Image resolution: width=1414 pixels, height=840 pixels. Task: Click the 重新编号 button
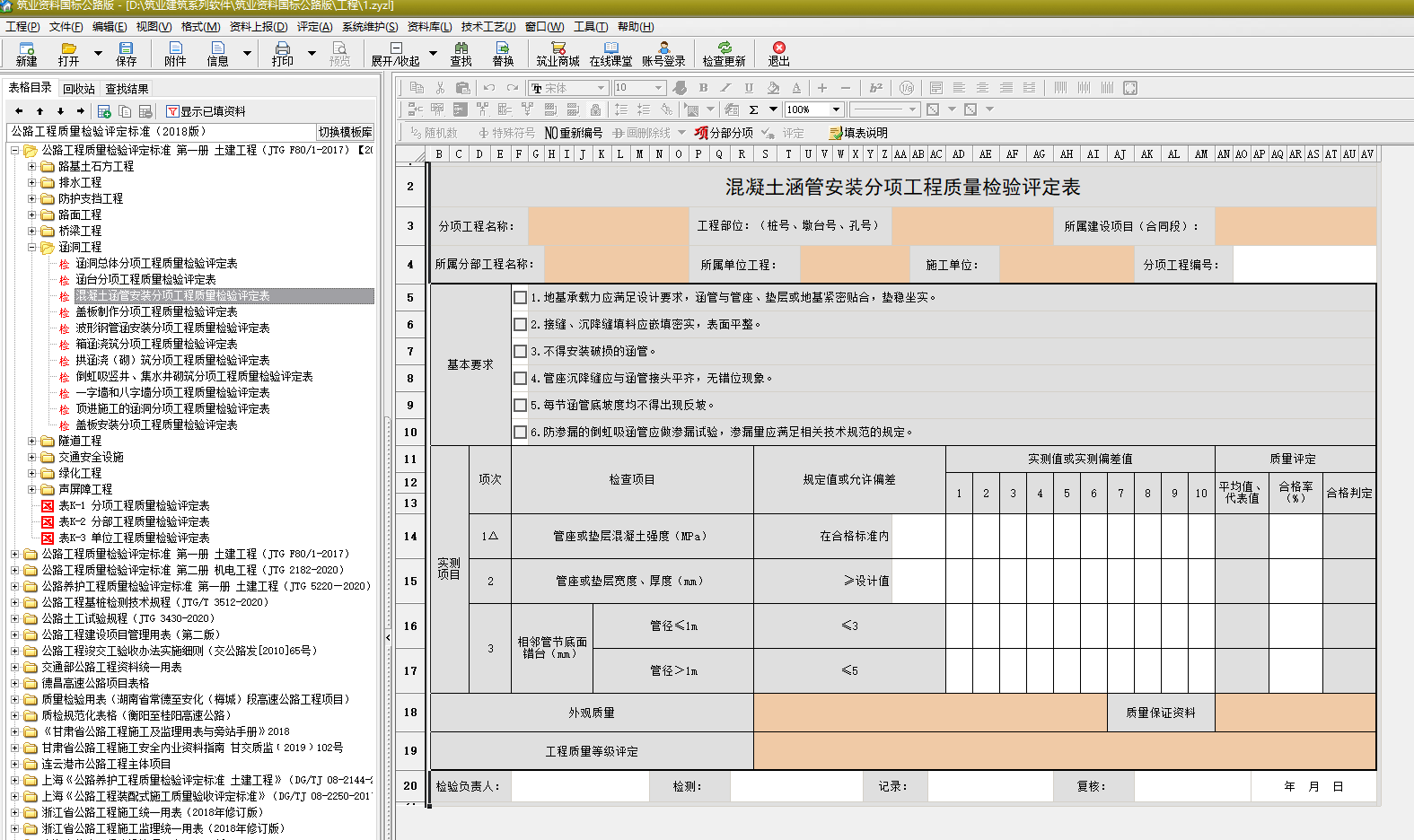tap(575, 133)
